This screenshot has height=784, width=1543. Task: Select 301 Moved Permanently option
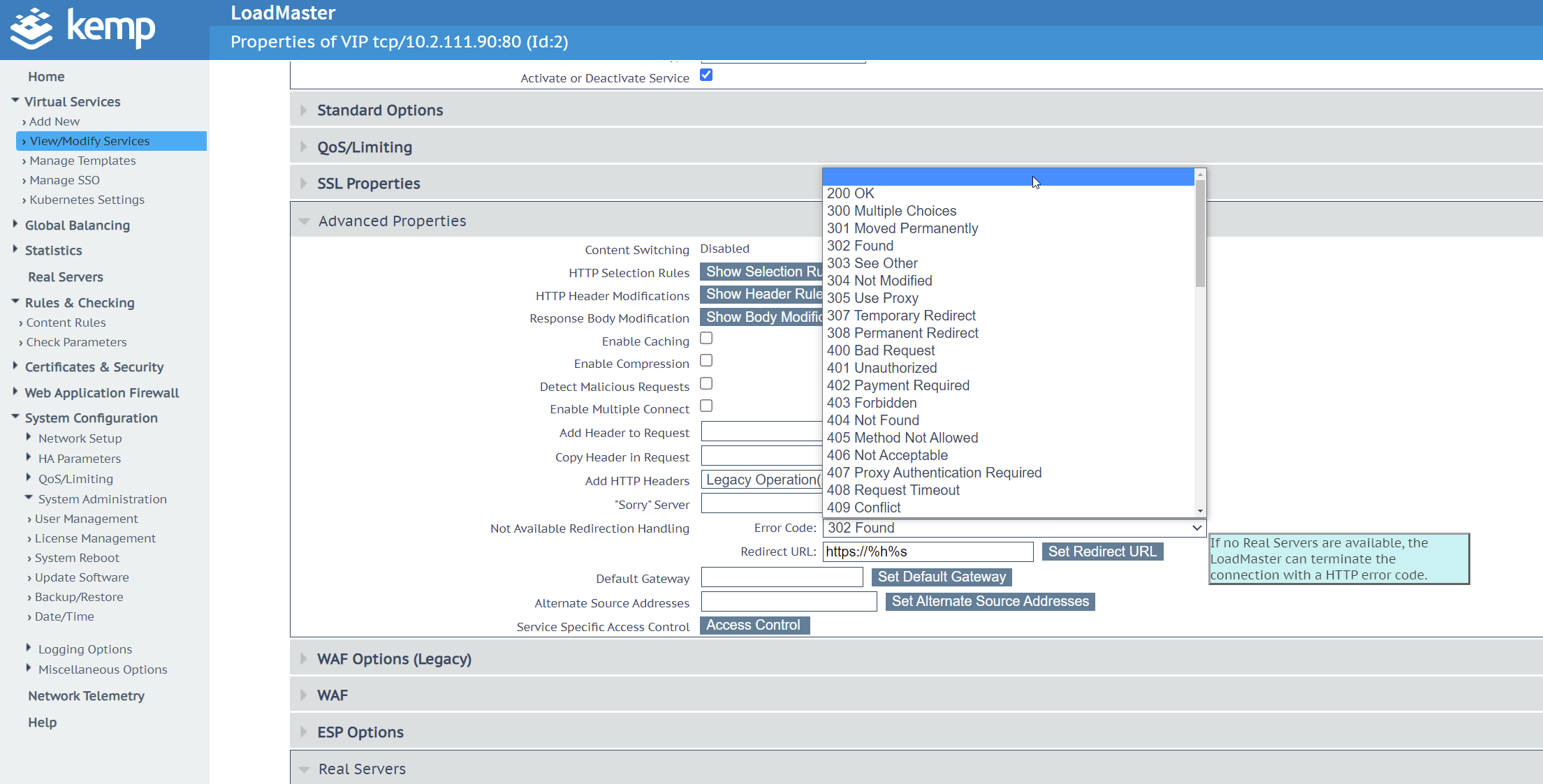[1009, 228]
